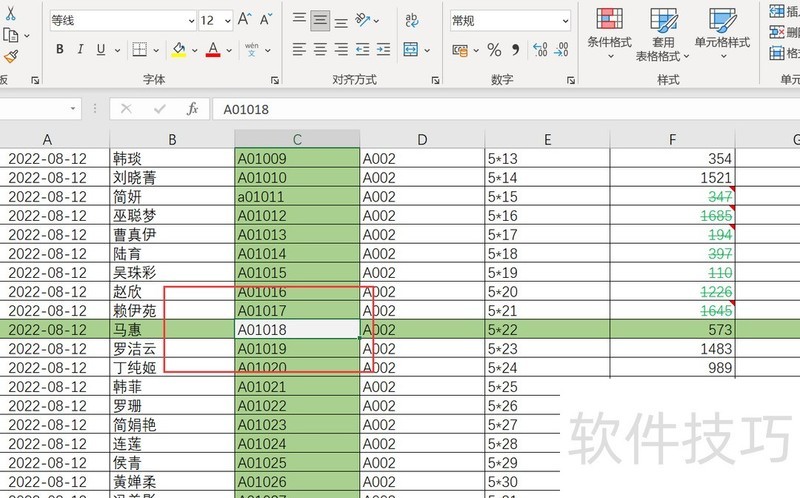The height and width of the screenshot is (498, 800).
Task: Select column B header
Action: coord(172,139)
